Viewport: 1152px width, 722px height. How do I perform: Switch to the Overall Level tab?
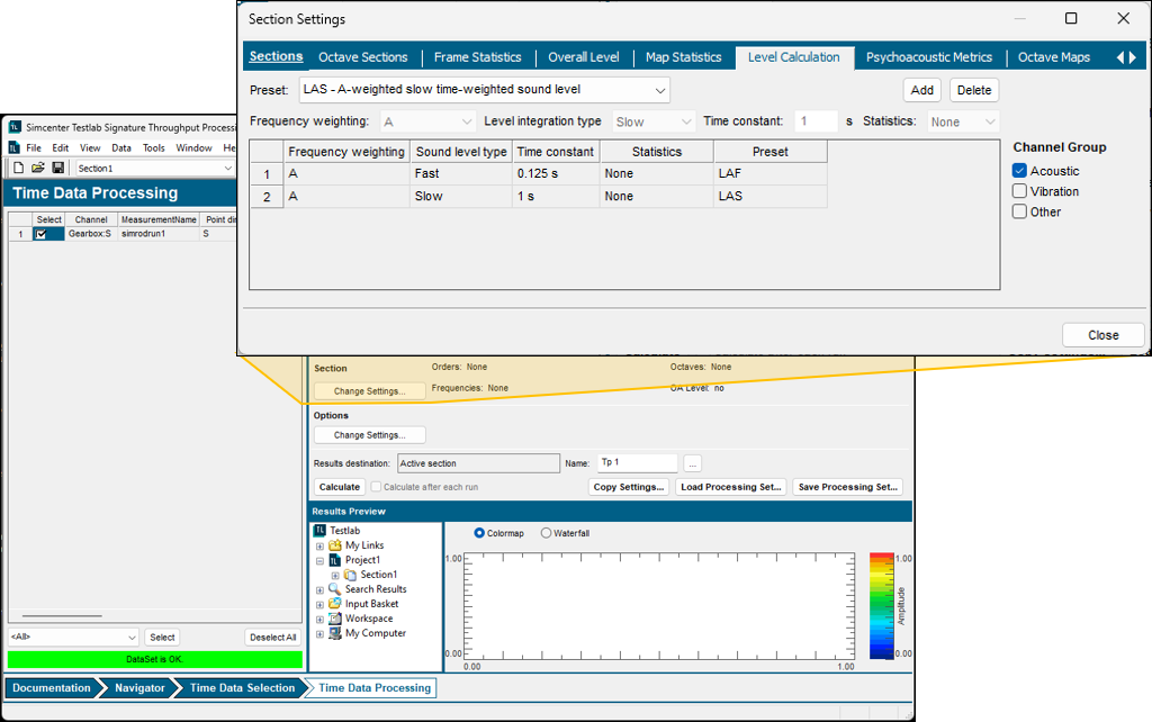tap(583, 57)
